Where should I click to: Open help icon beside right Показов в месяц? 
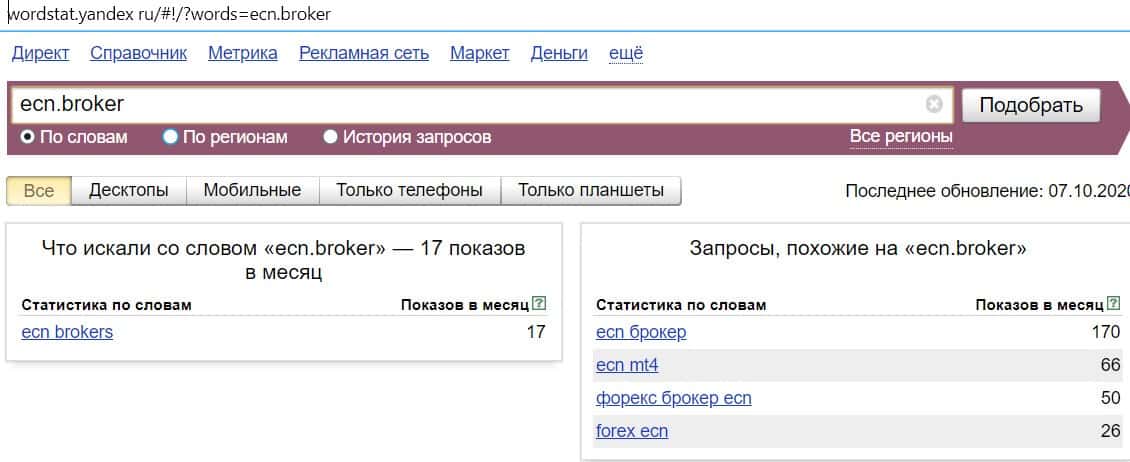[x=1114, y=304]
